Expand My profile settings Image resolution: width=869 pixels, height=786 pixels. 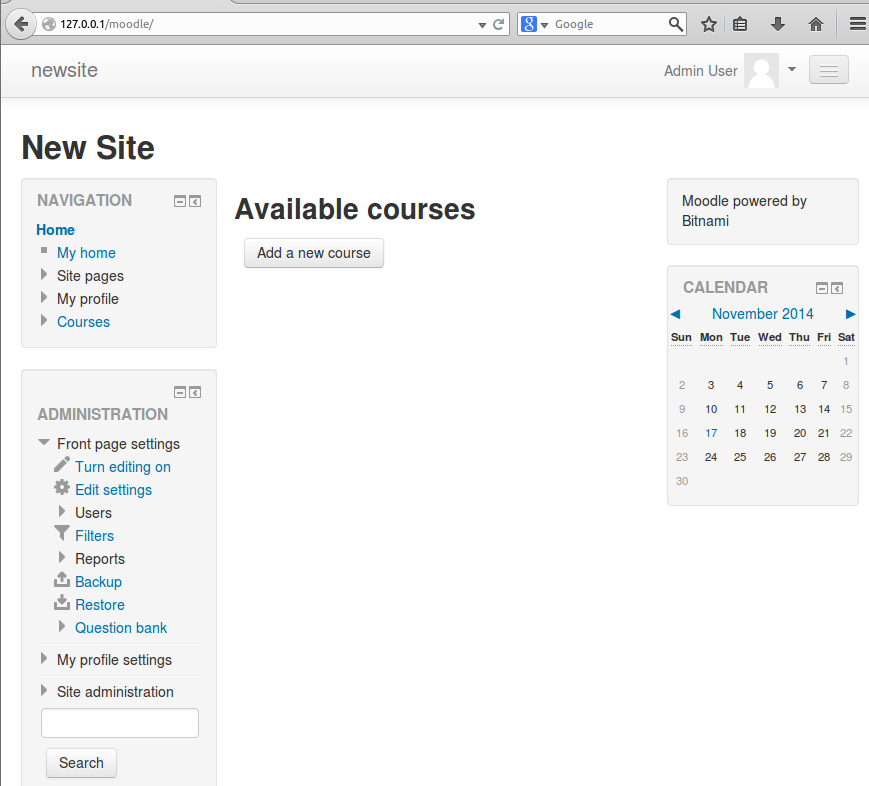coord(44,659)
